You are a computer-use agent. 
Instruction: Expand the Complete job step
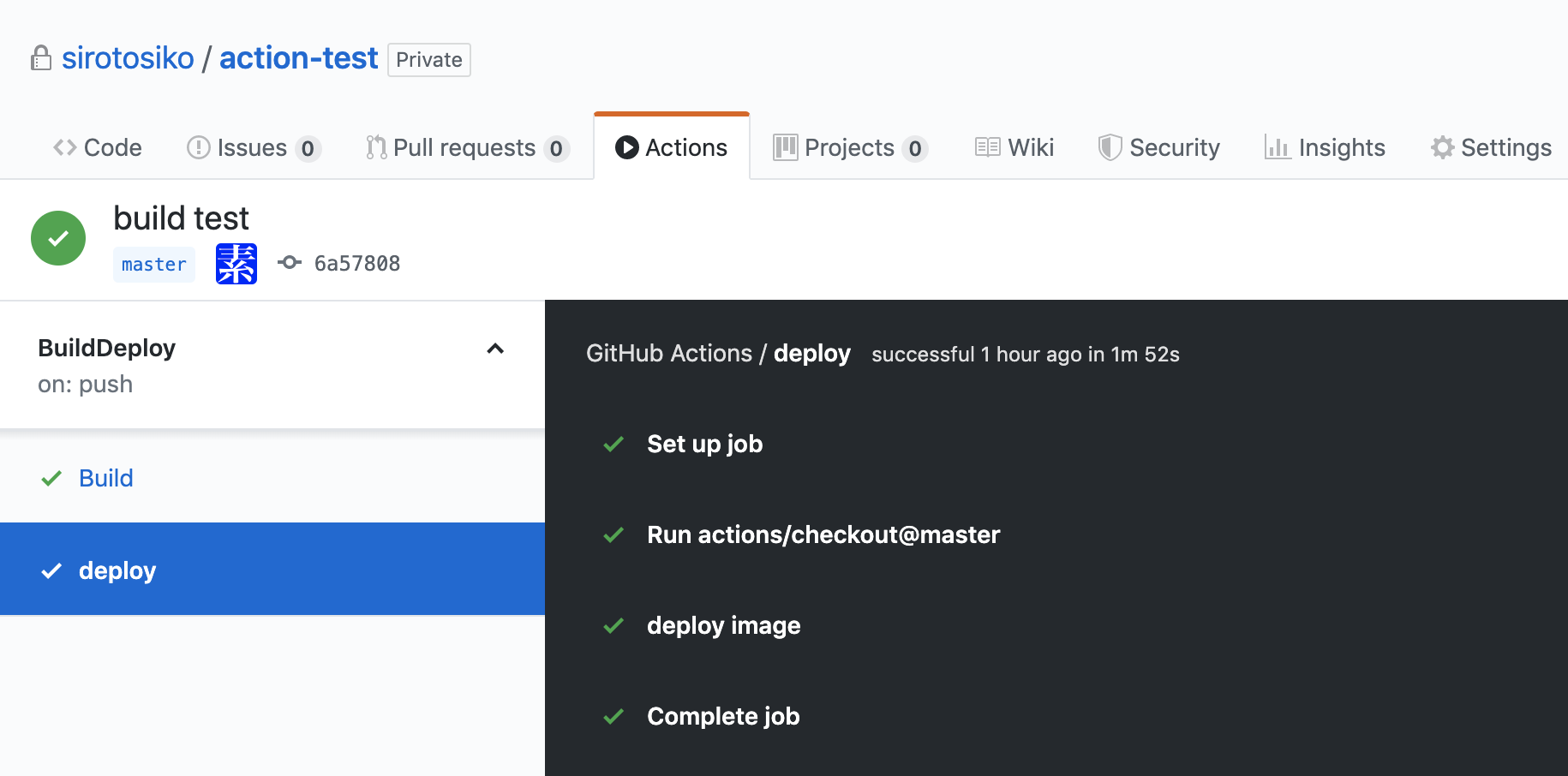[x=723, y=716]
